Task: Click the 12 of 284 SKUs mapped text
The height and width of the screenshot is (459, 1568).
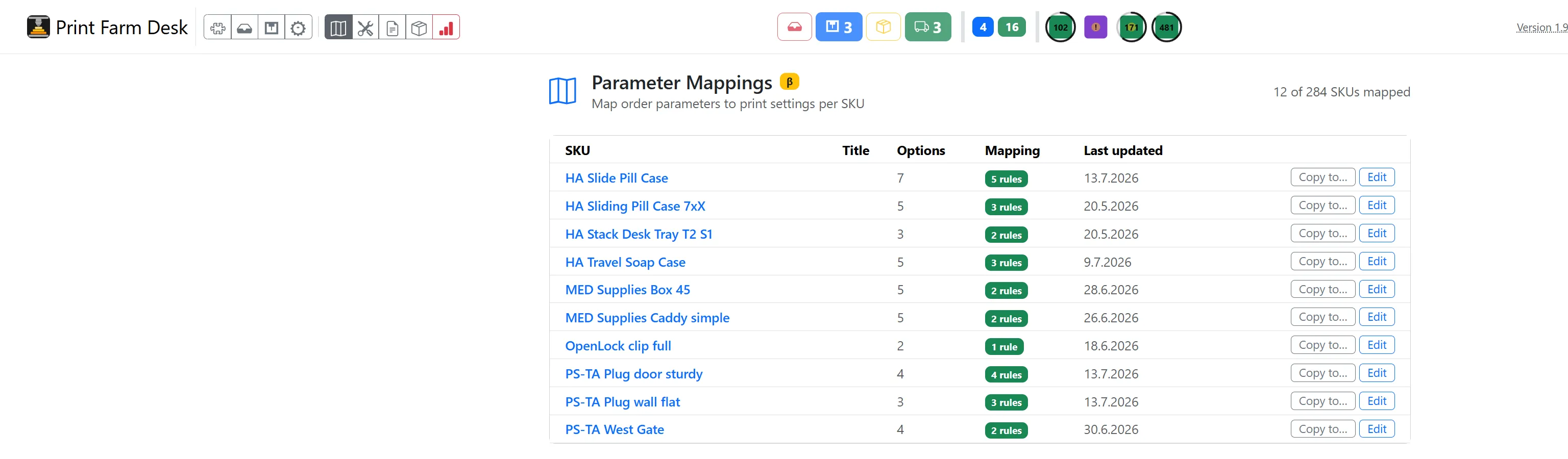Action: coord(1341,92)
